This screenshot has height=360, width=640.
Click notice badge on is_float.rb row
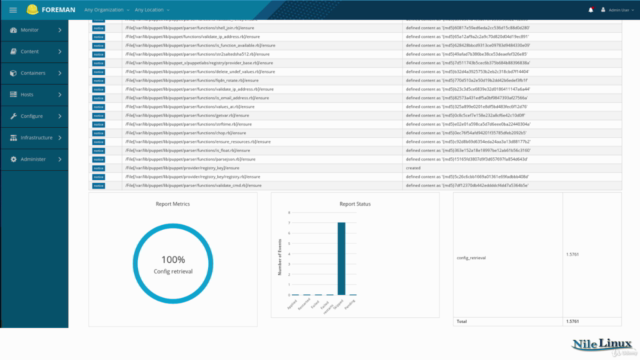tap(98, 151)
